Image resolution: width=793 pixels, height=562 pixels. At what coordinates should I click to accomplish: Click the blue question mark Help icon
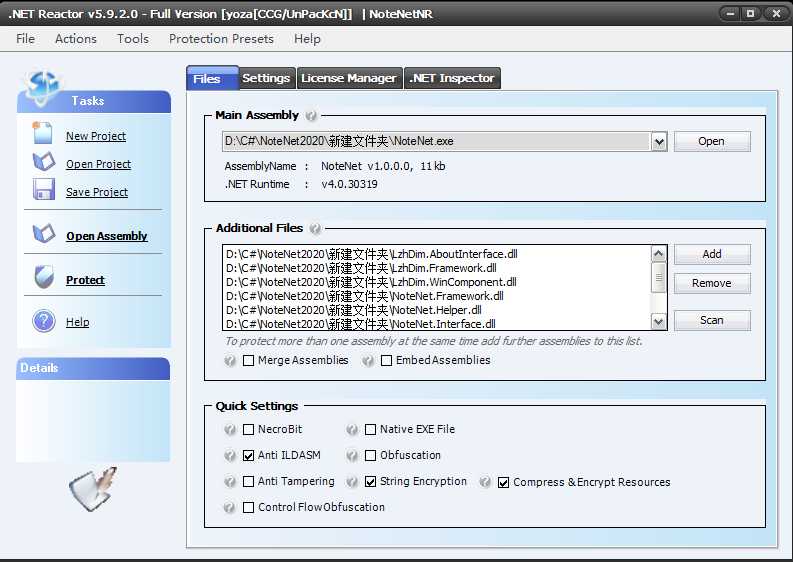click(44, 321)
